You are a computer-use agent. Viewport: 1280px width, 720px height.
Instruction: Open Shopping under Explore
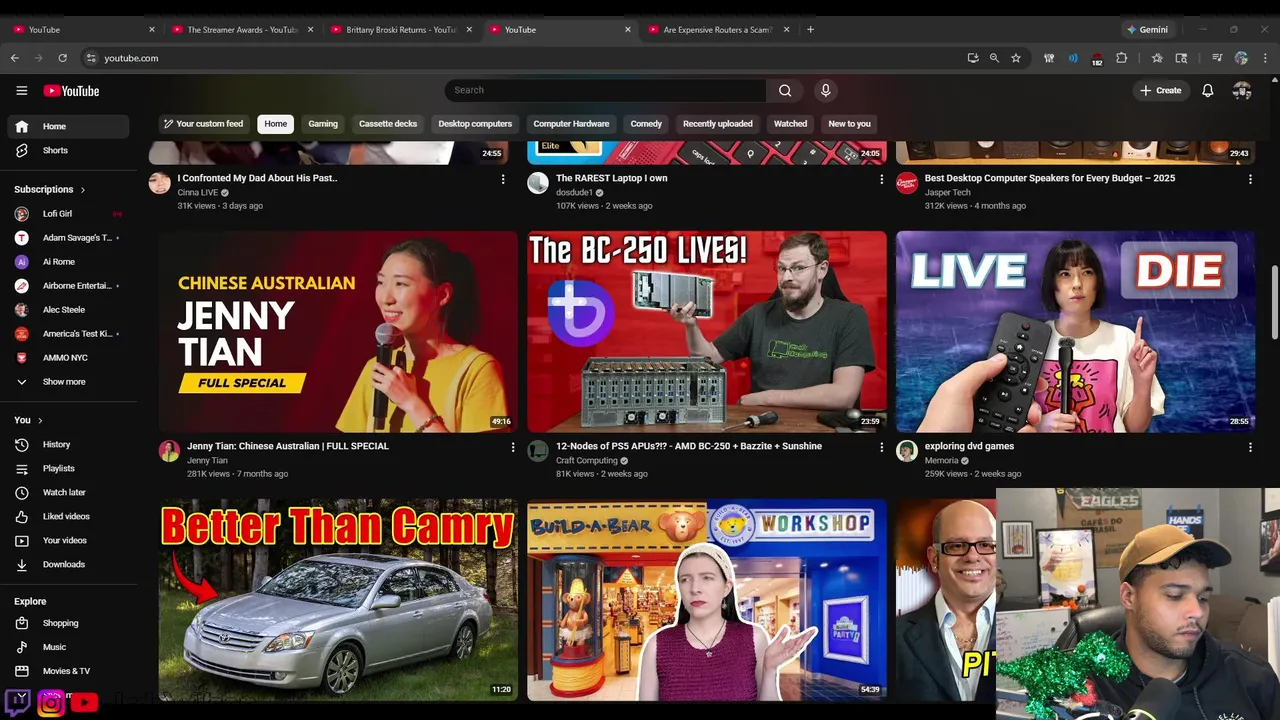click(x=68, y=623)
